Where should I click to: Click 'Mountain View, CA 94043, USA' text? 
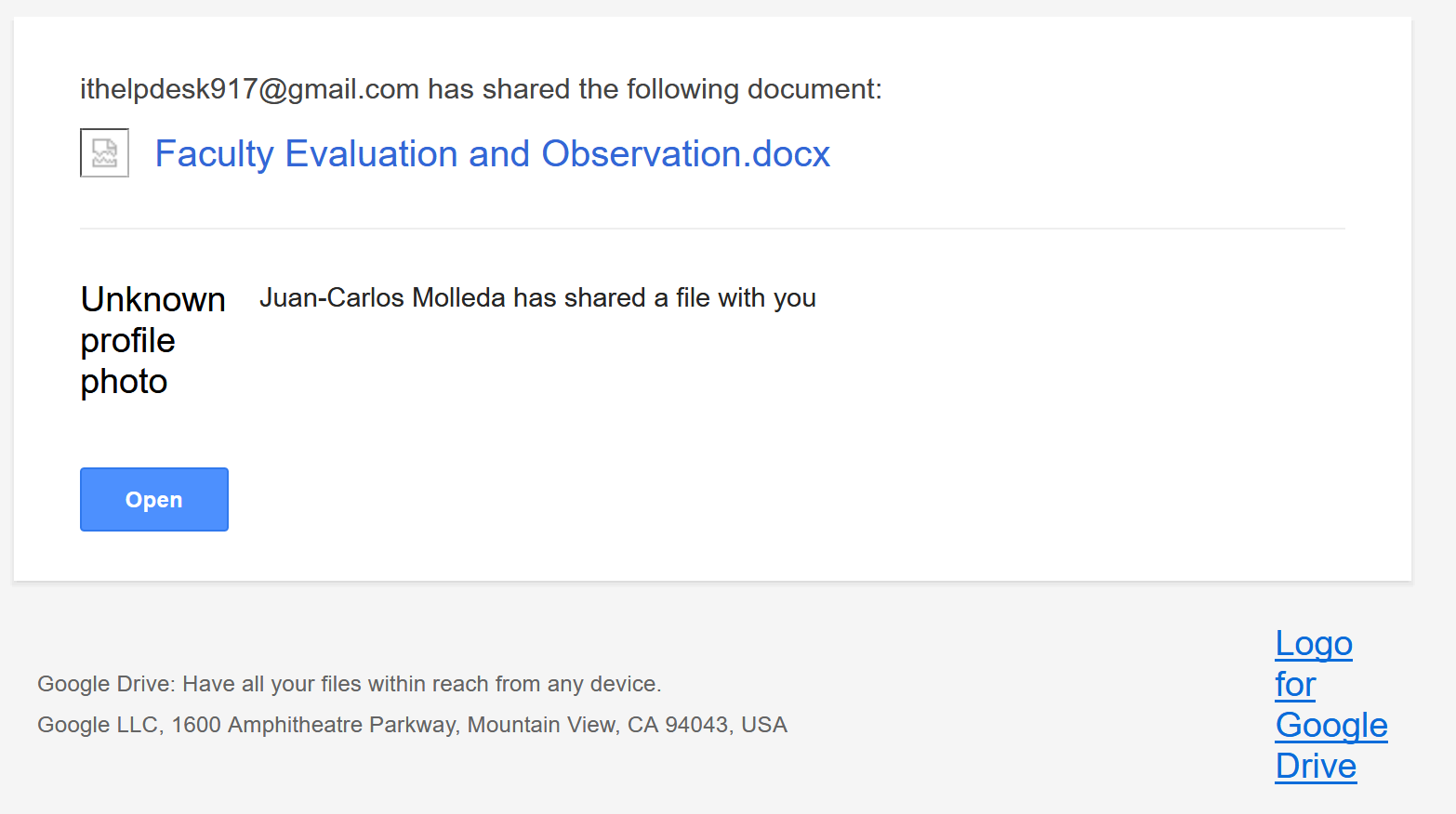click(x=627, y=726)
